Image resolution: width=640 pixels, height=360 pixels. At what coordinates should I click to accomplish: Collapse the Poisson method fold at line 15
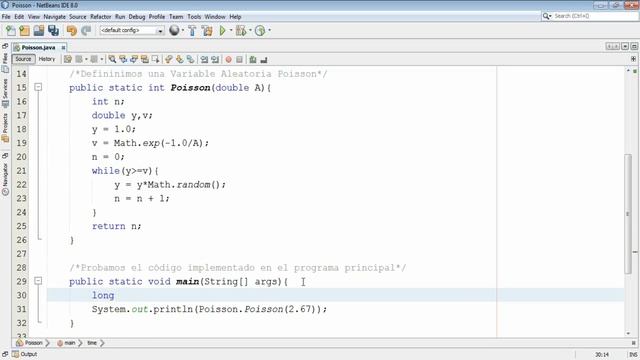point(38,87)
